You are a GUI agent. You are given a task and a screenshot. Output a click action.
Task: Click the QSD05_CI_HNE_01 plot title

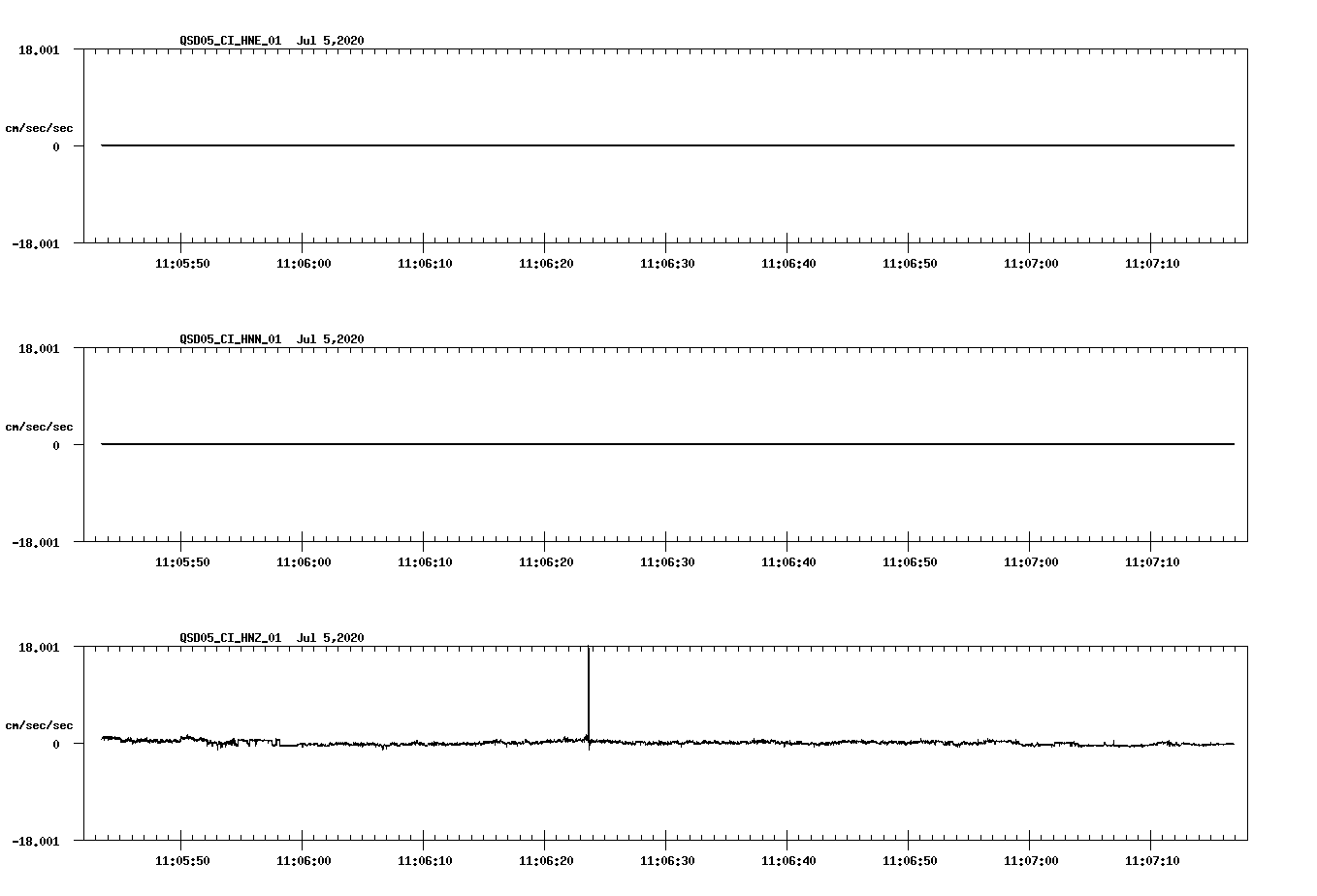coord(272,41)
